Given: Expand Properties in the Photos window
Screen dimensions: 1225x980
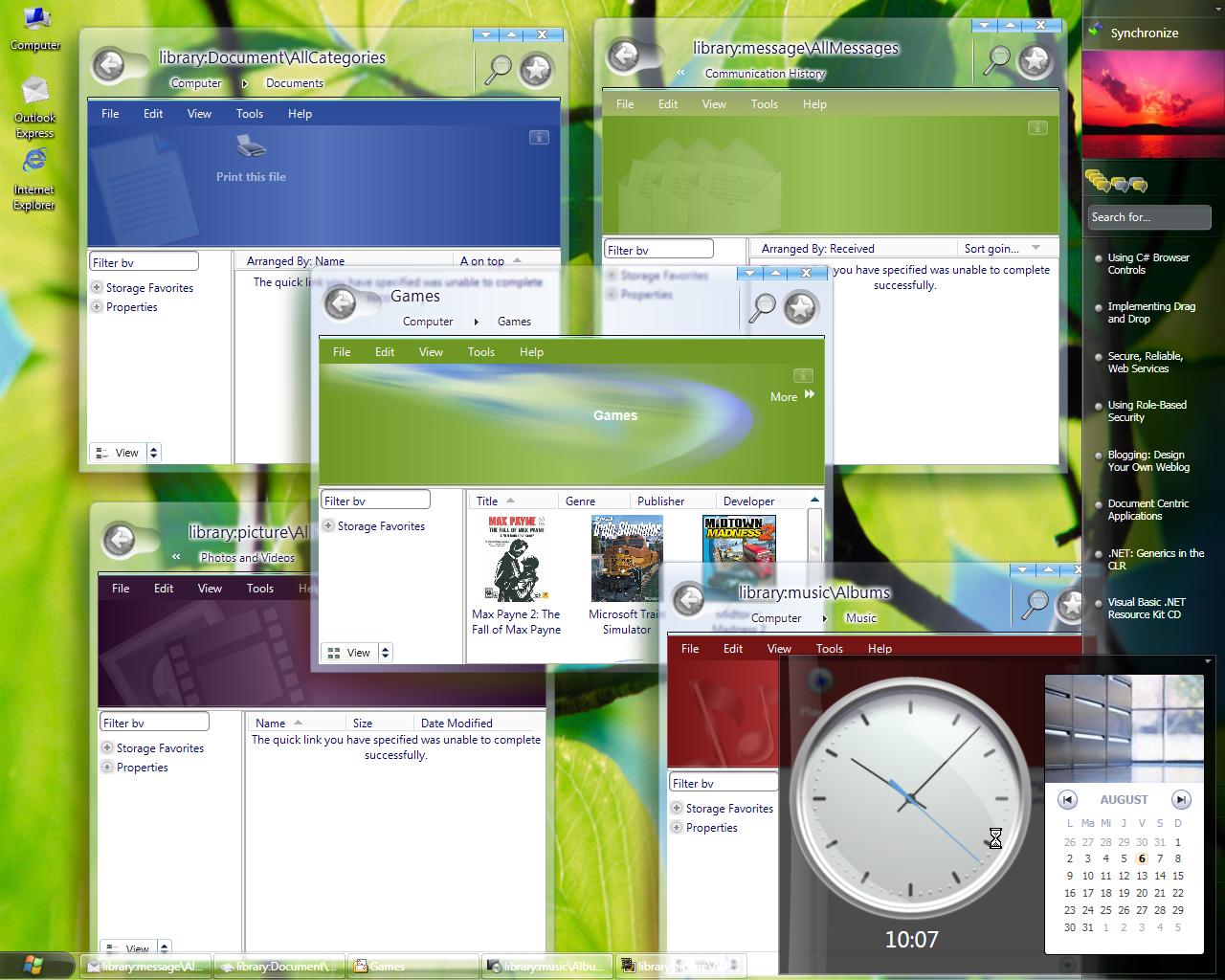Looking at the screenshot, I should click(107, 767).
